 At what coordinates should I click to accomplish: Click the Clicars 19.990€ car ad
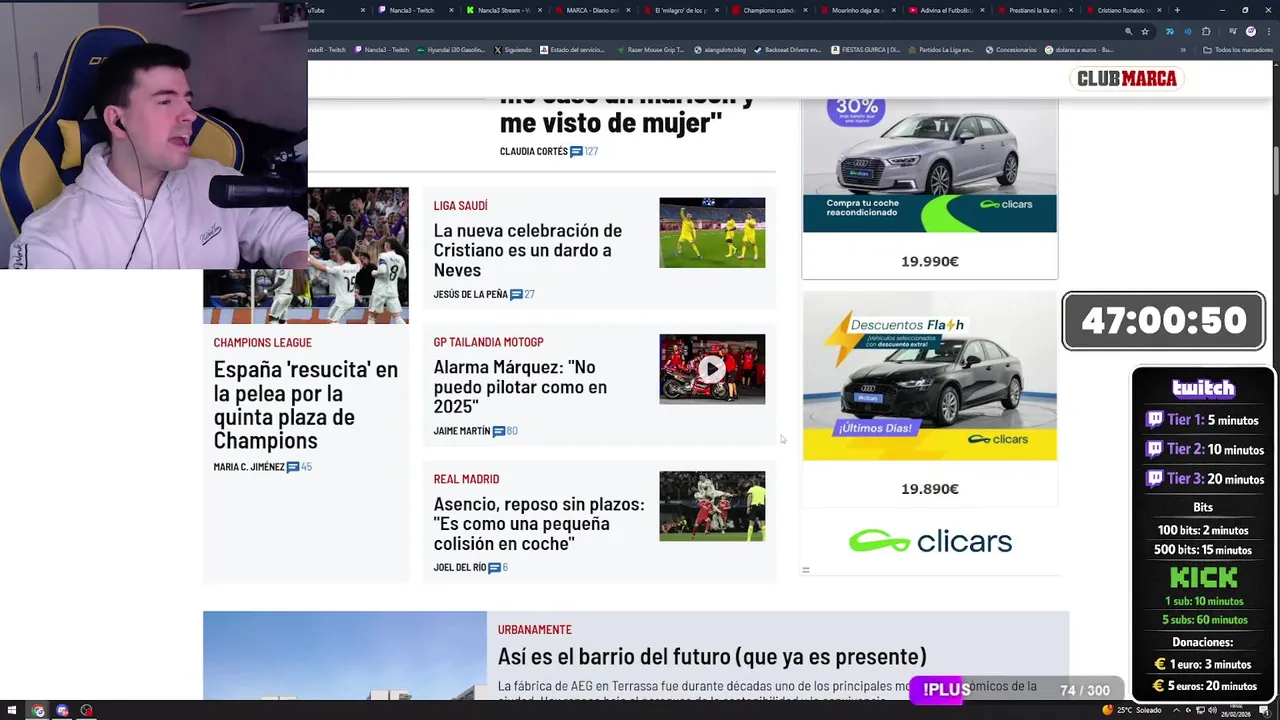pyautogui.click(x=930, y=188)
